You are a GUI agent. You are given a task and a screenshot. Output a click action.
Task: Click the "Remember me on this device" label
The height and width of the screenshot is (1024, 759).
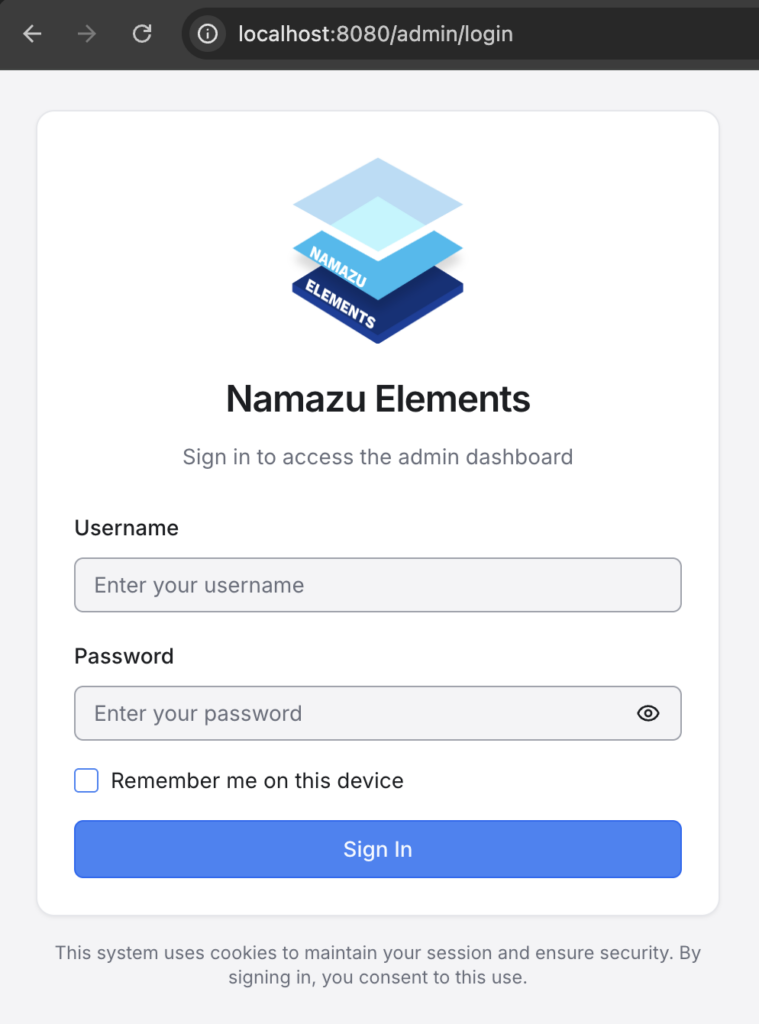(257, 781)
